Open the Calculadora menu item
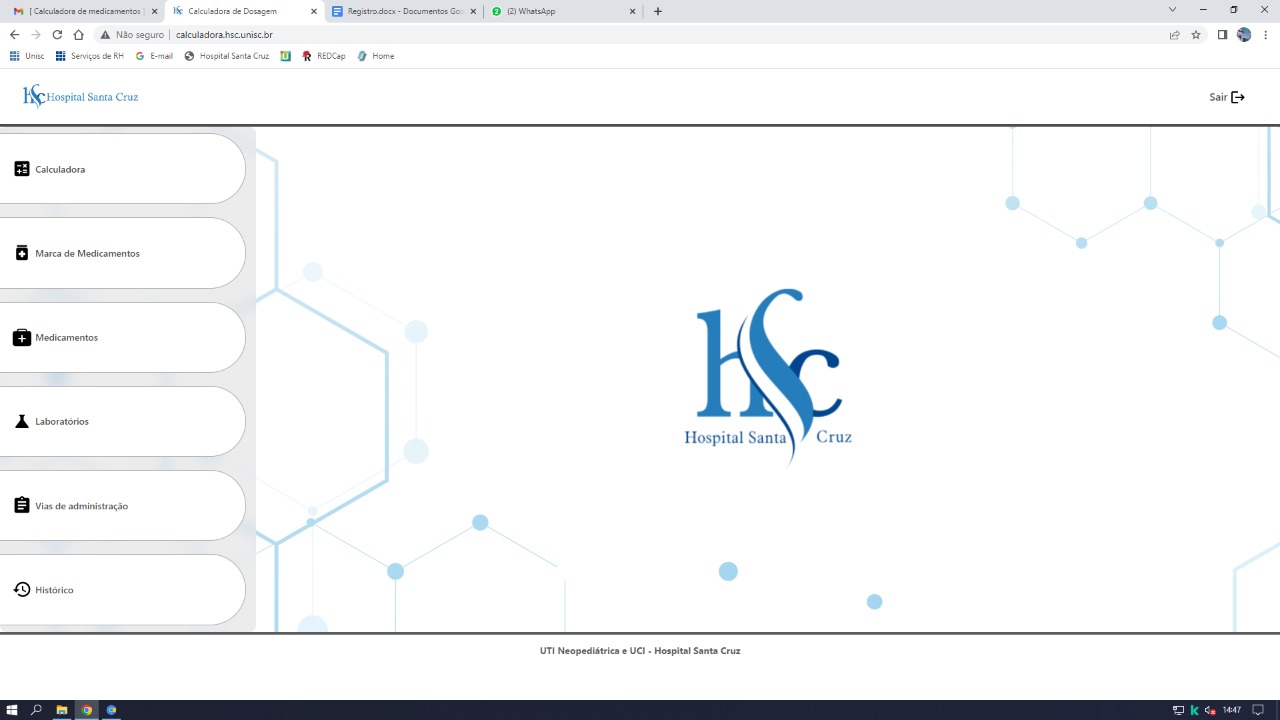Viewport: 1280px width, 720px height. coord(122,169)
